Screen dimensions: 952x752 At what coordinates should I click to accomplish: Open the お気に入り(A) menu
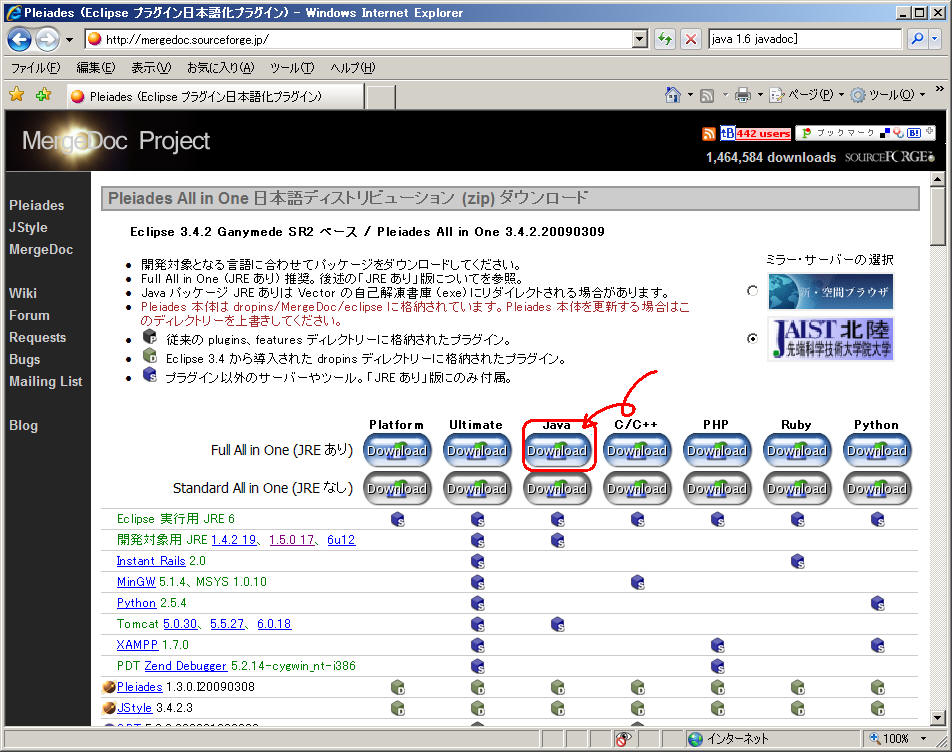(x=220, y=67)
